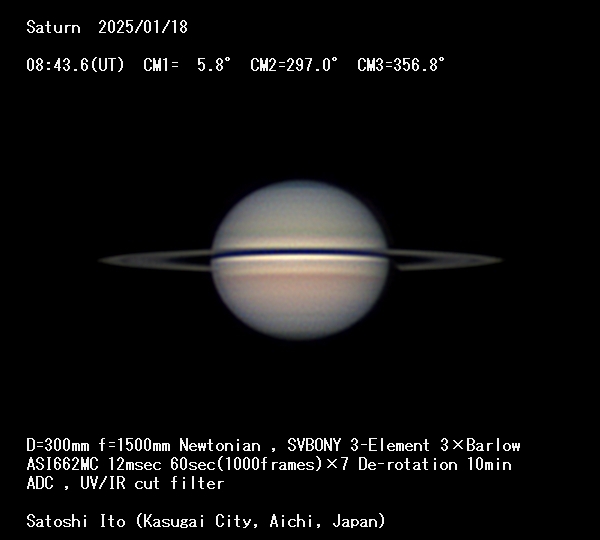Click the time '08:43.6(UT)'
600x540 pixels.
[x=75, y=65]
